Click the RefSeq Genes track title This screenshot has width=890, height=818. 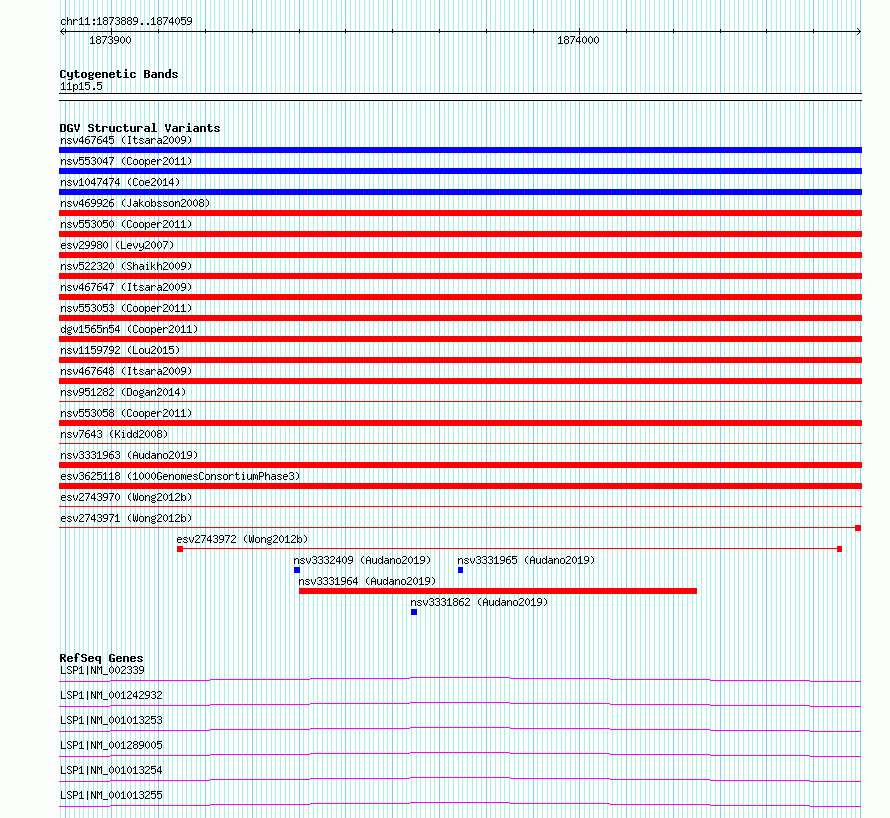[101, 658]
